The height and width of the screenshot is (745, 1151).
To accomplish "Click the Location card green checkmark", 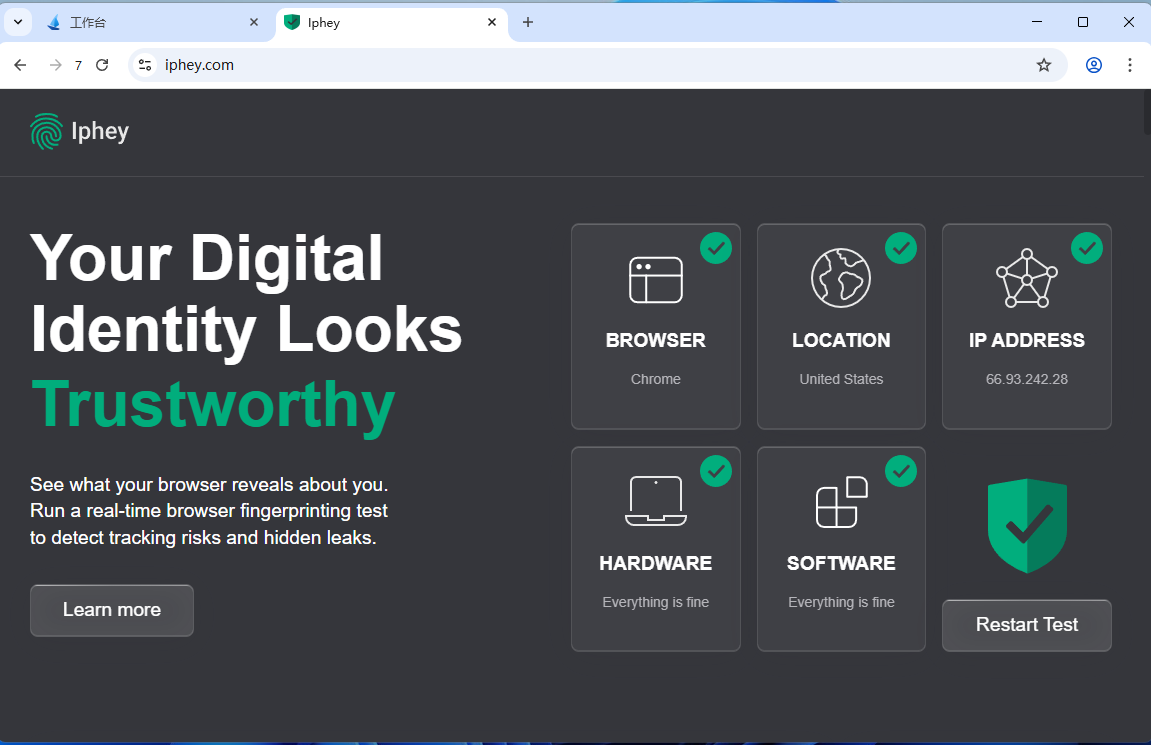I will (901, 248).
